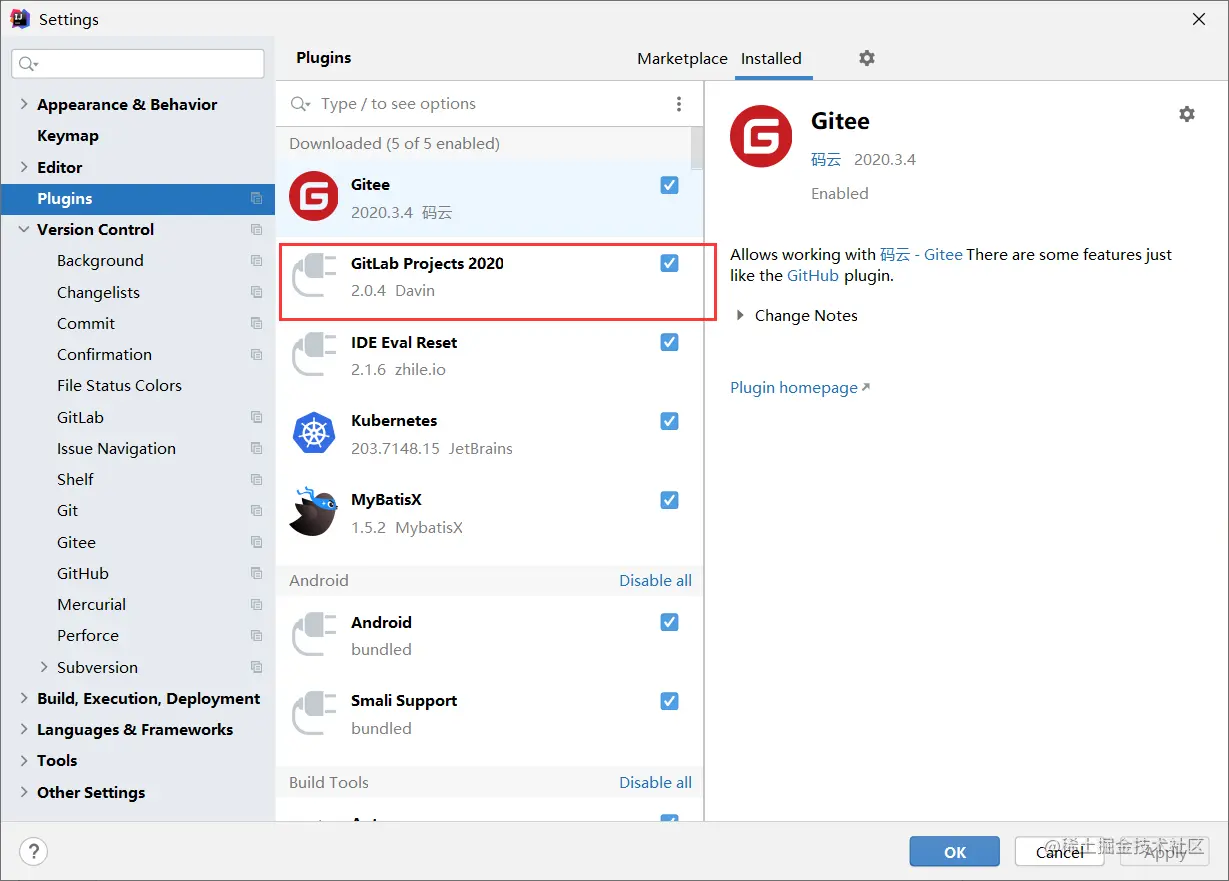Screen dimensions: 1229x881
Task: Click the GitLab Projects 2020 plug icon
Action: coord(314,275)
